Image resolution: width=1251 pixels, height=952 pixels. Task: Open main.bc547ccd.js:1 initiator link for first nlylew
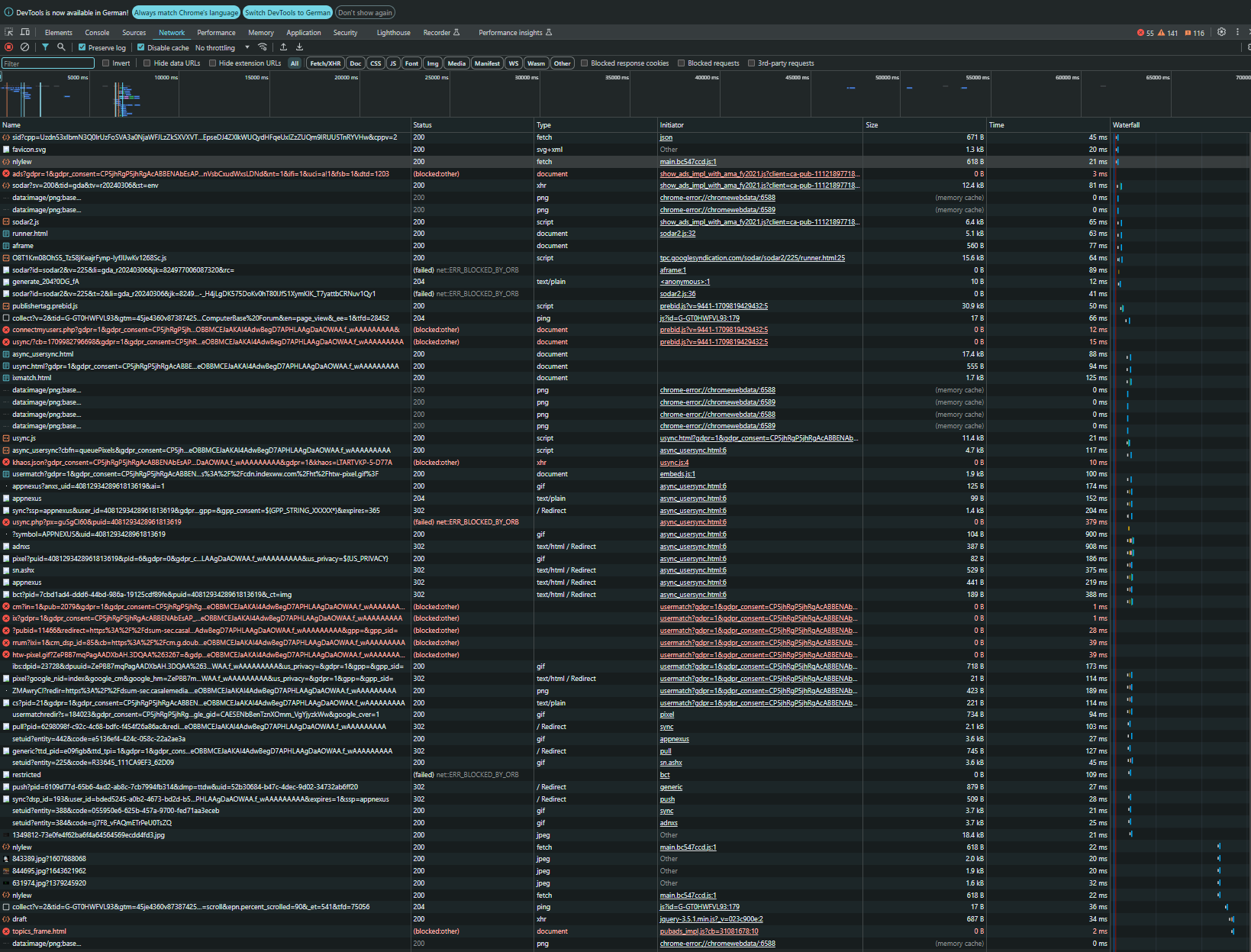[688, 162]
